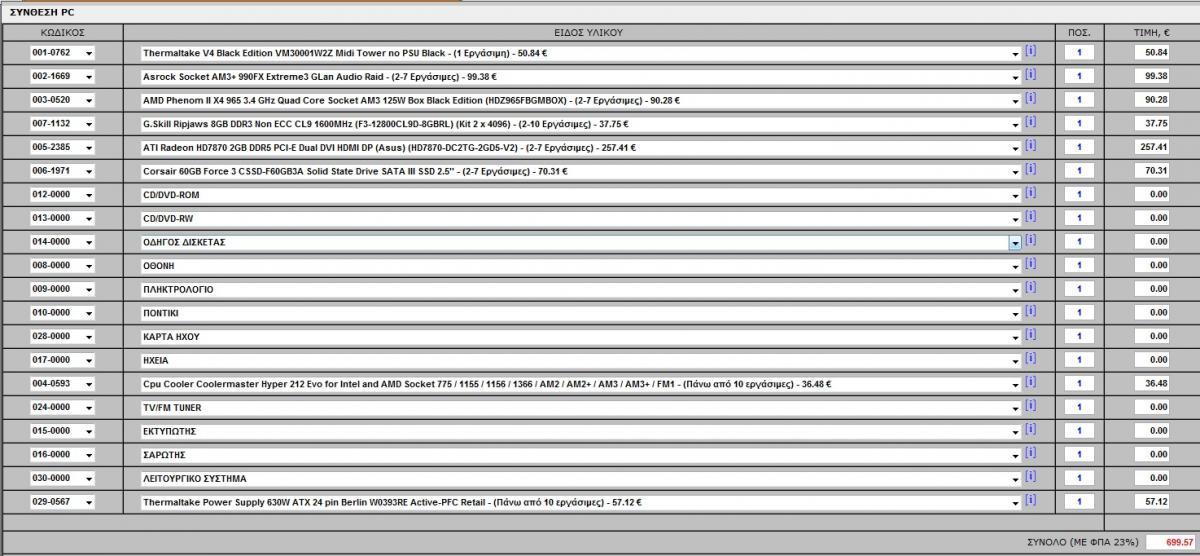Expand the code dropdown showing 005-2385
This screenshot has width=1200, height=556.
click(62, 147)
